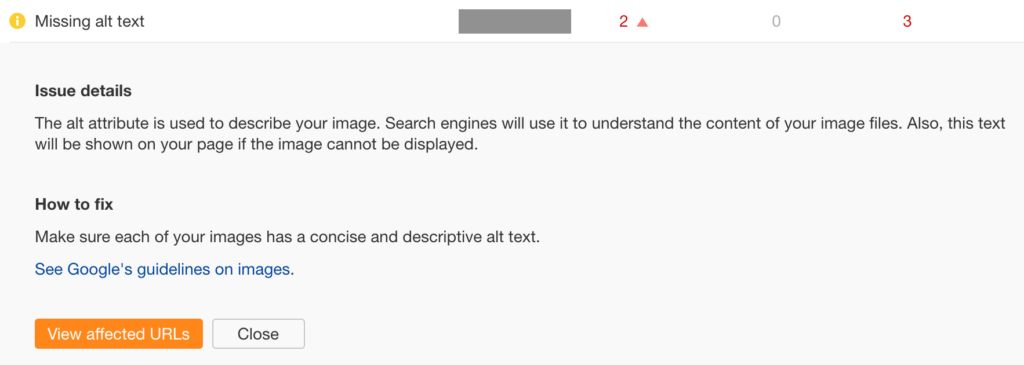The height and width of the screenshot is (365, 1024).
Task: Click the orange 'View affected URLs' button
Action: 119,334
